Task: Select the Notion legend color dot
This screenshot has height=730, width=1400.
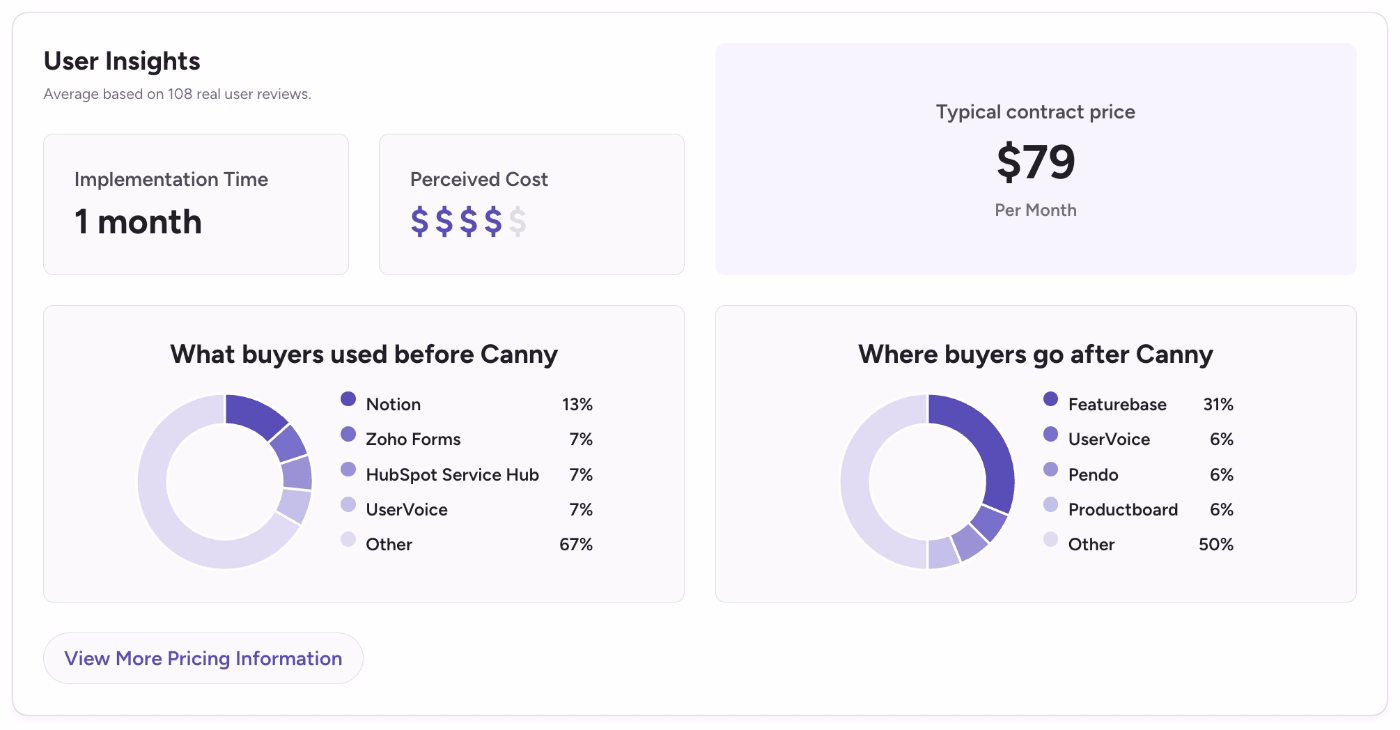Action: point(348,399)
